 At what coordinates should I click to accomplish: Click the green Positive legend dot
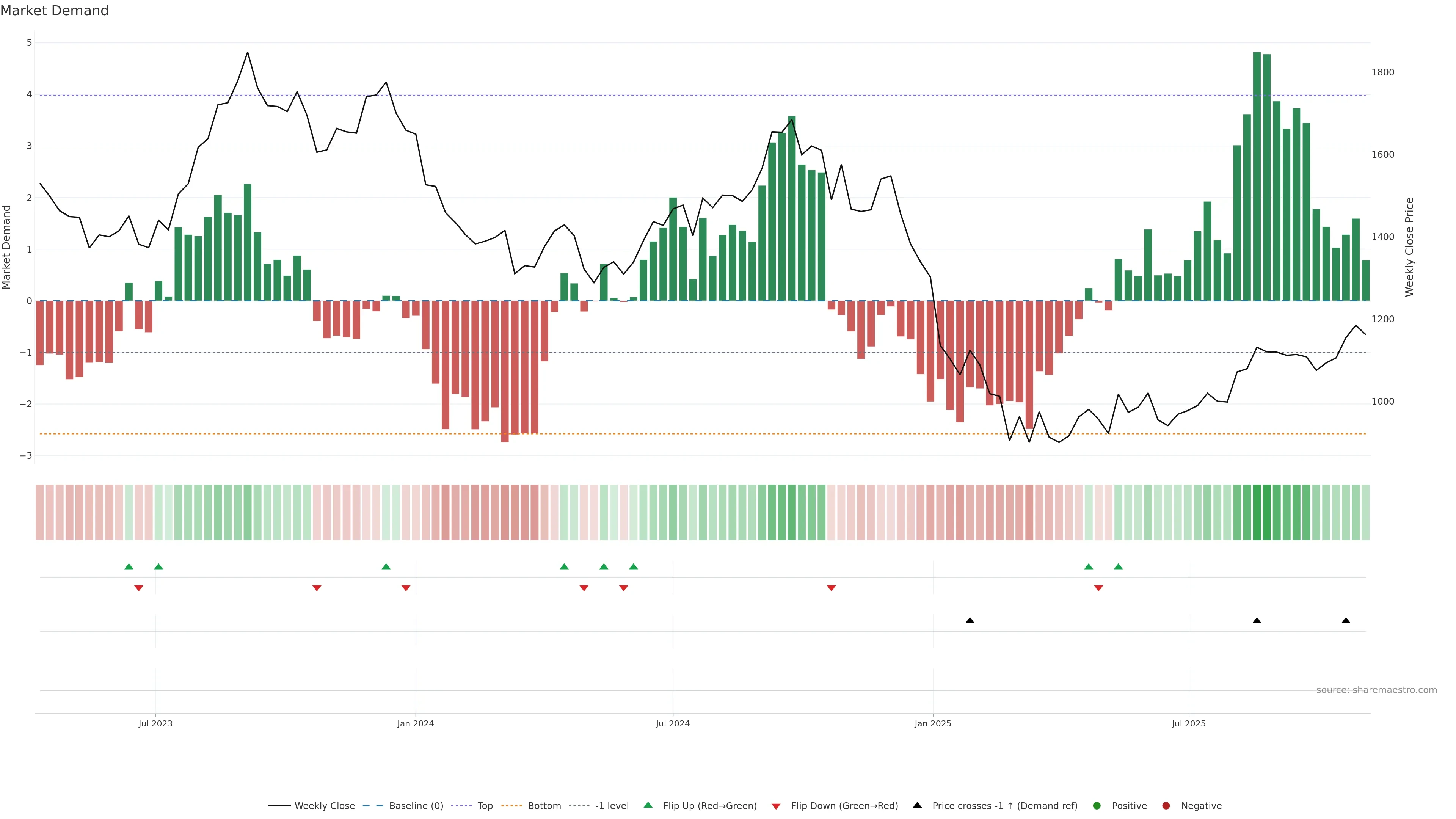[x=1097, y=806]
